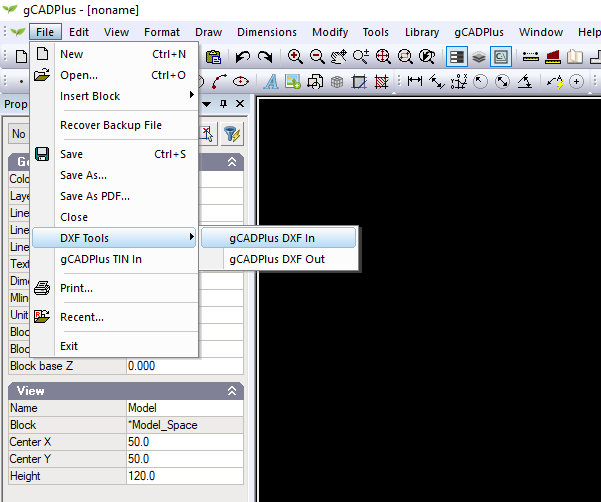Click the yellow ruler distance icon
Screen dimensions: 601x502
(530, 57)
